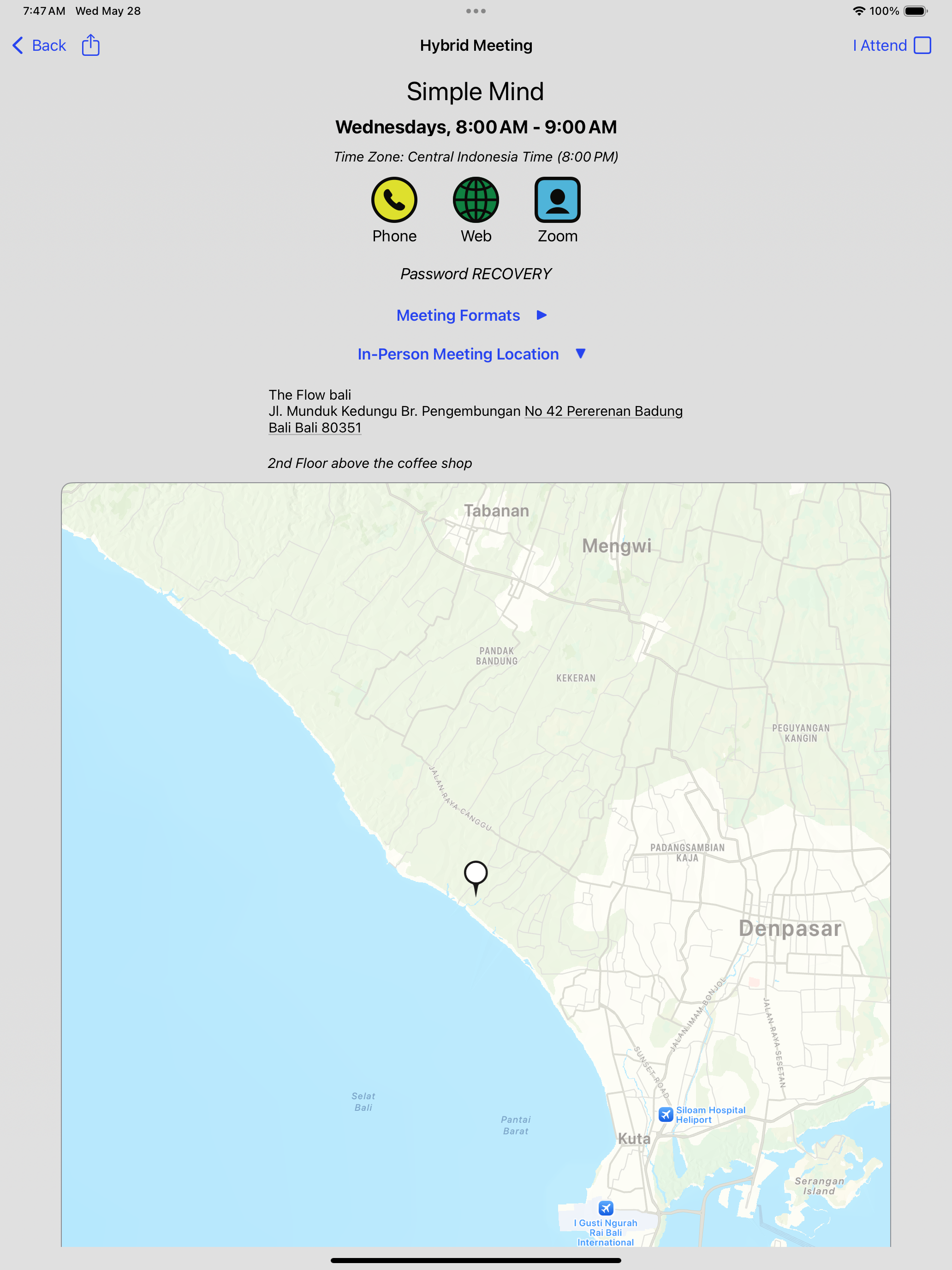Tap the Pandak Bandung map label
The width and height of the screenshot is (952, 1270).
(496, 656)
